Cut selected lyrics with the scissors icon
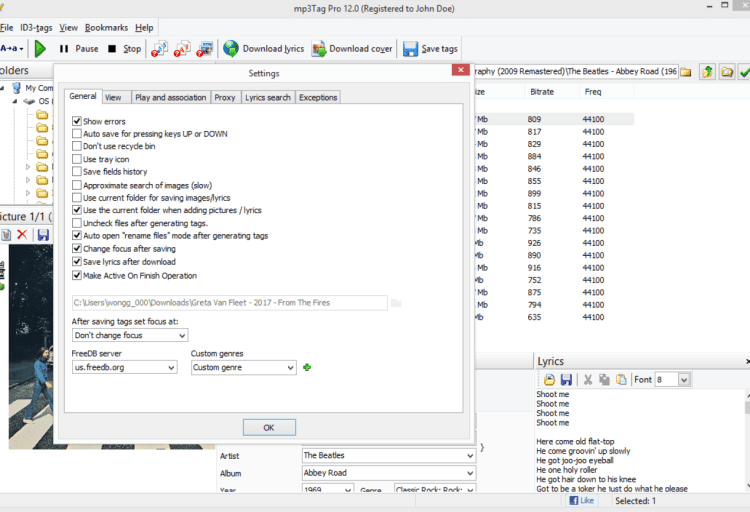Screen dimensions: 750x512 pos(588,379)
